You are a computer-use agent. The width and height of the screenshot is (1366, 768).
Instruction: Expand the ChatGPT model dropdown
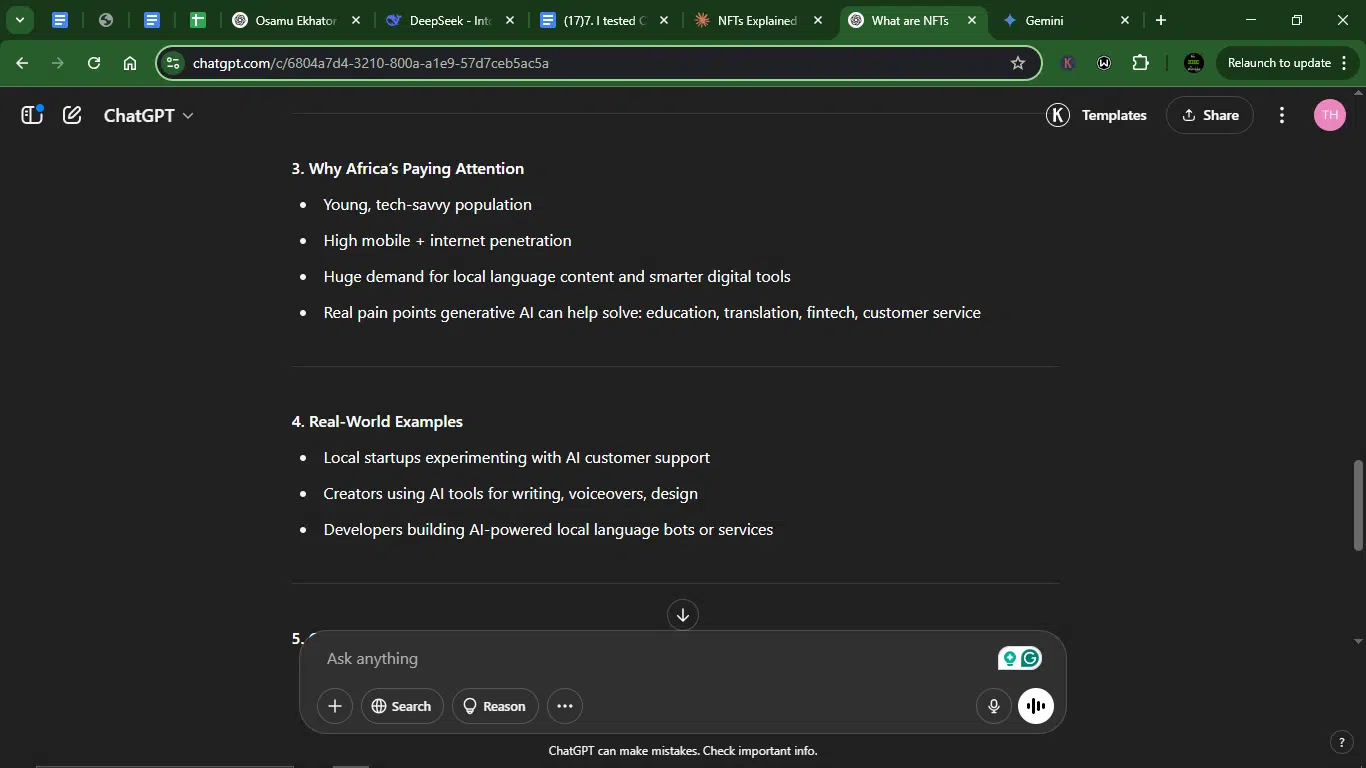(149, 115)
